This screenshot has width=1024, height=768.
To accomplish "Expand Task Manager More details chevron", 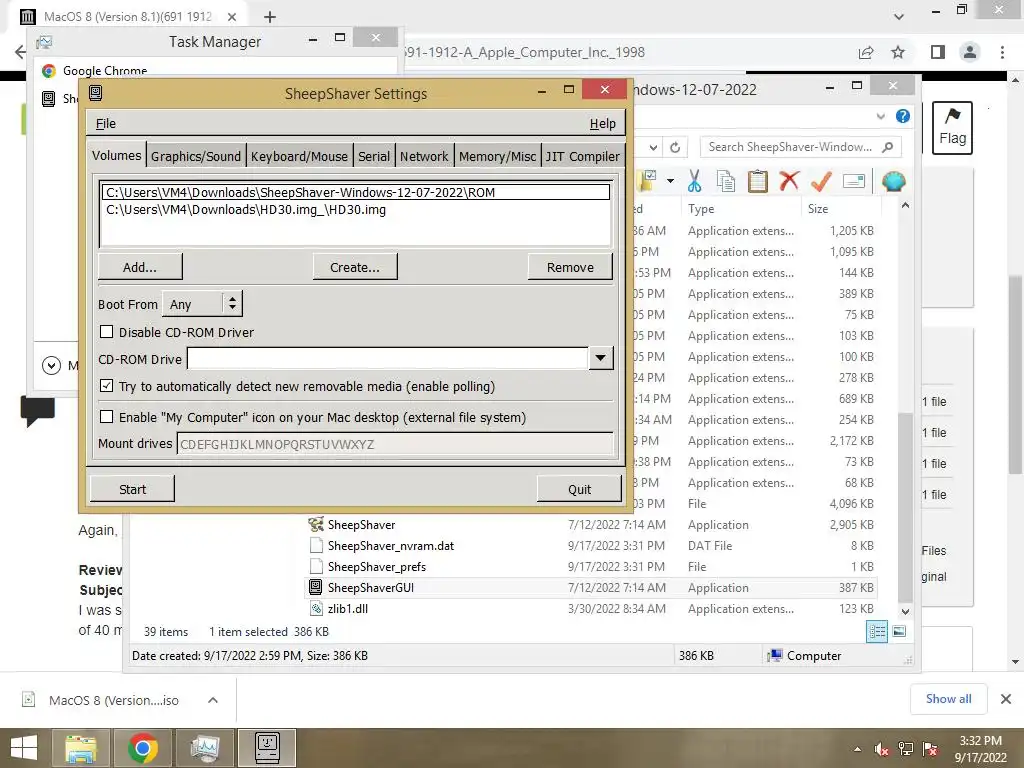I will pyautogui.click(x=51, y=365).
